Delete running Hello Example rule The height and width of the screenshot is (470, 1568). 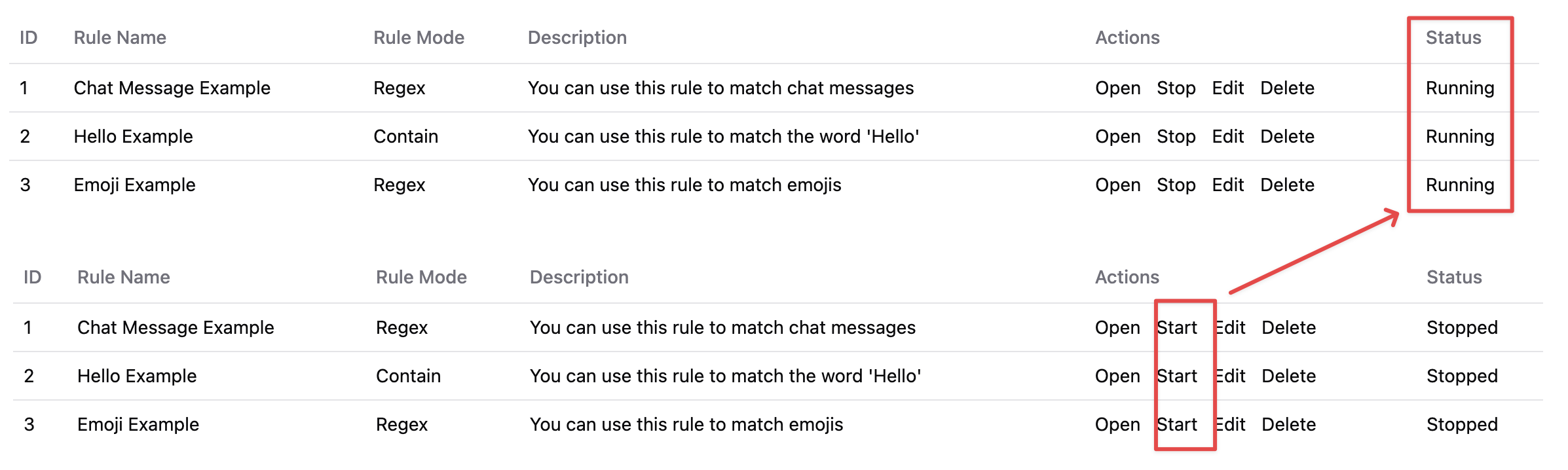[1287, 137]
